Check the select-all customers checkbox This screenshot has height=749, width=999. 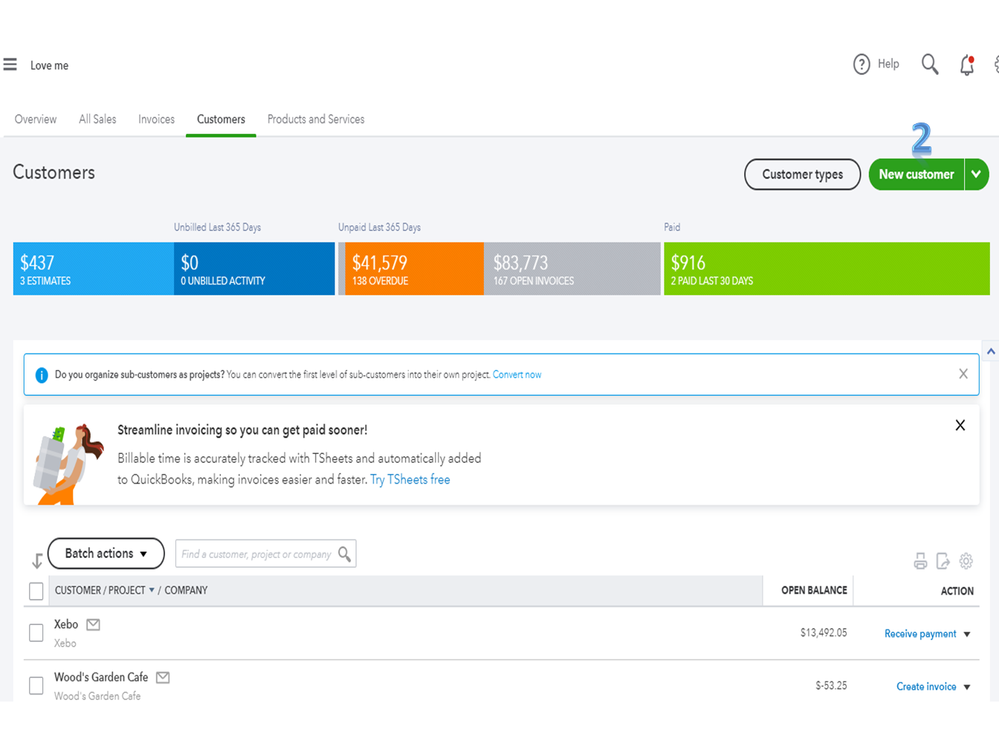coord(36,591)
